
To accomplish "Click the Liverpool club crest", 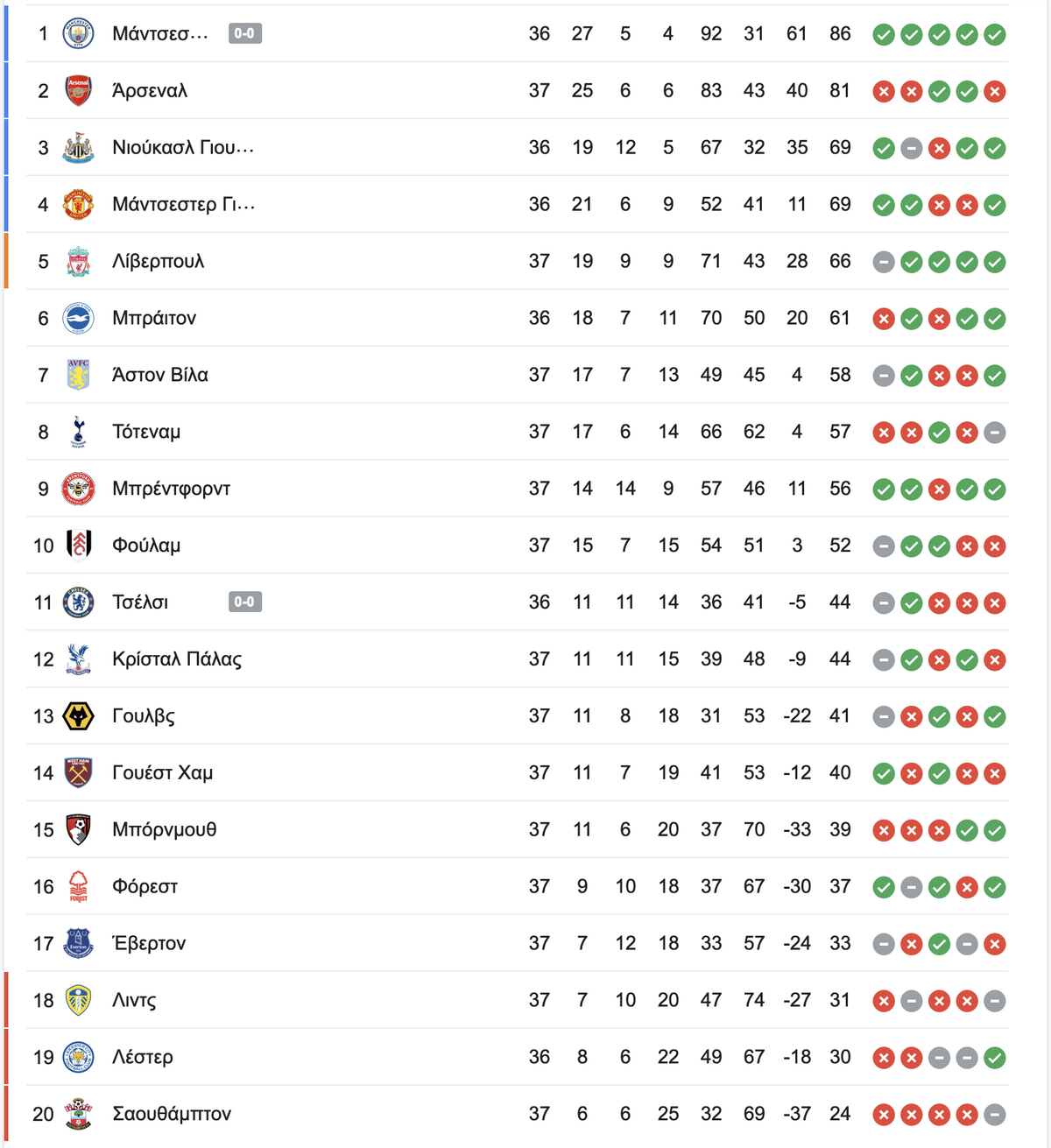I will (79, 262).
